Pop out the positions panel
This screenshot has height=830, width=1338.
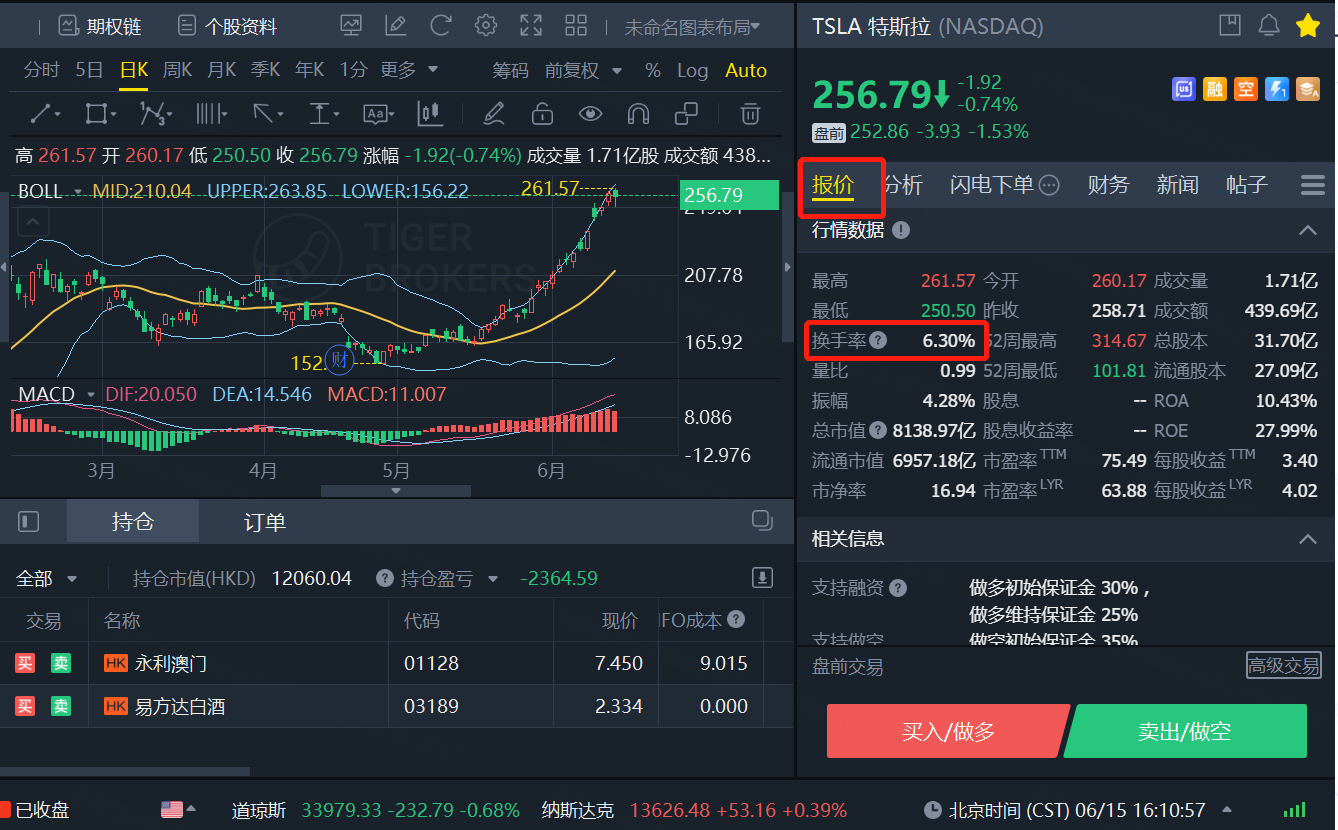tap(762, 520)
